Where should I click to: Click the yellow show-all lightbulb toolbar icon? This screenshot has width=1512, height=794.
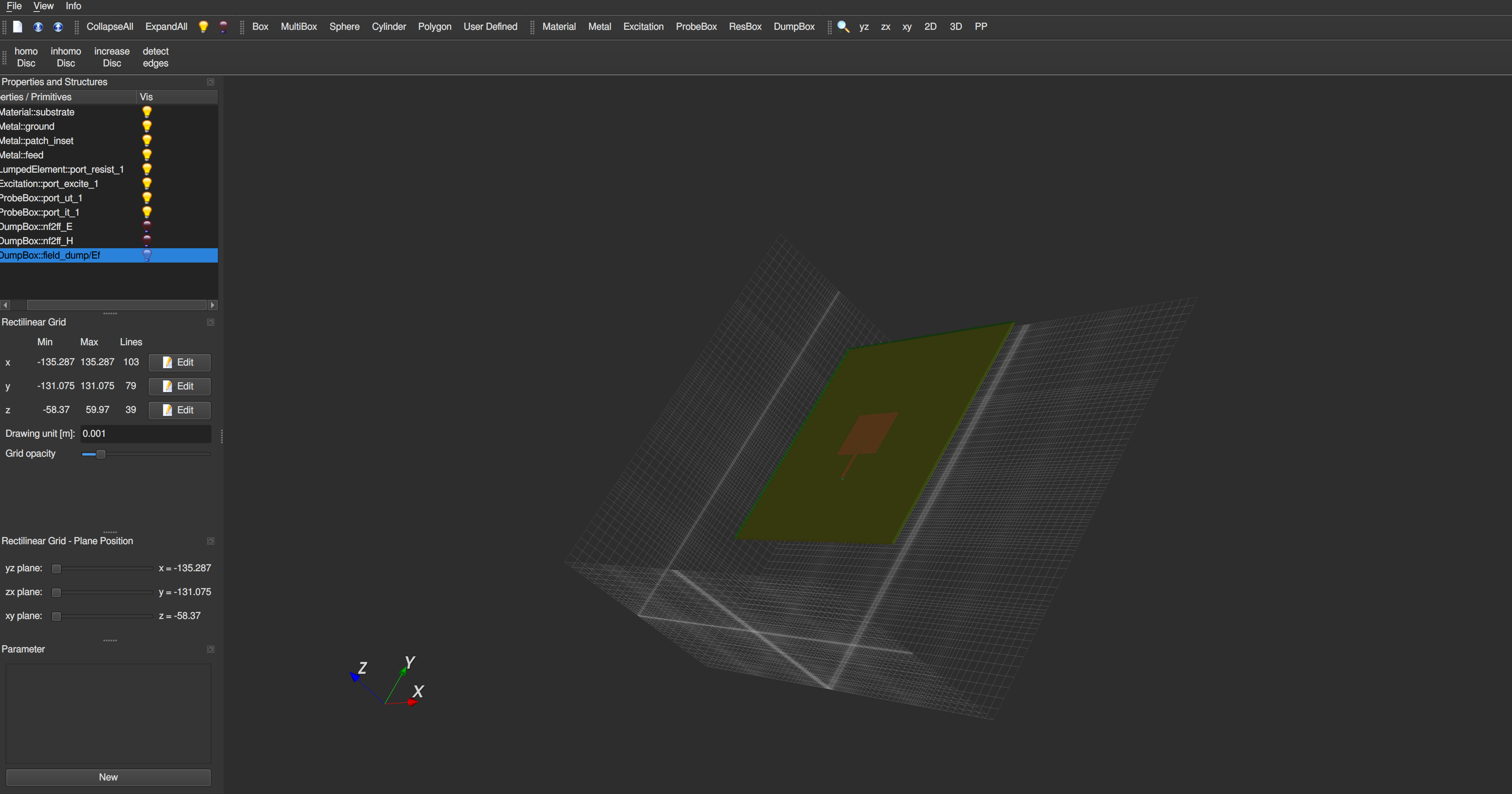pos(203,26)
